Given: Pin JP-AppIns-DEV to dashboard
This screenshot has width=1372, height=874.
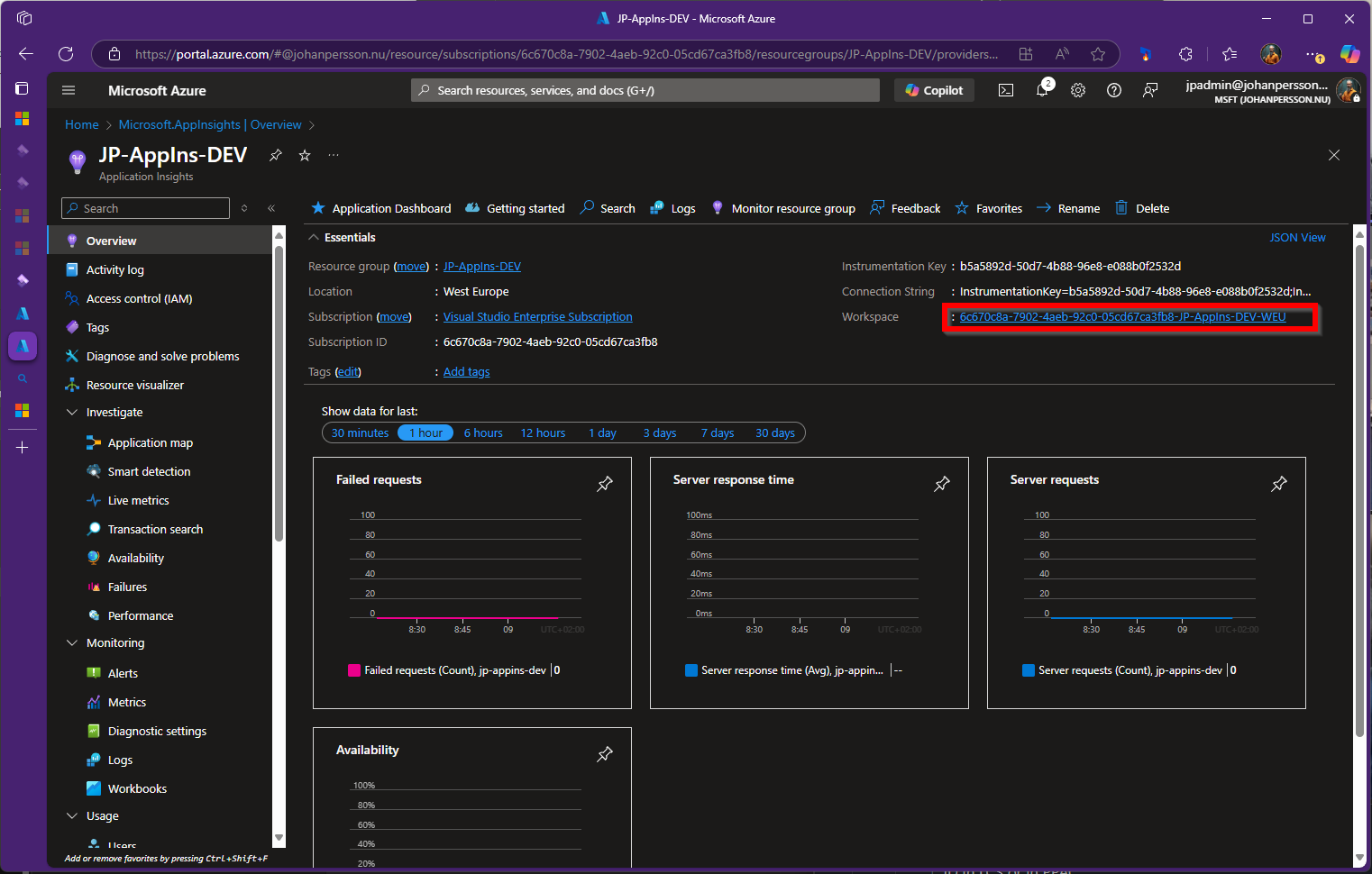Looking at the screenshot, I should click(276, 155).
